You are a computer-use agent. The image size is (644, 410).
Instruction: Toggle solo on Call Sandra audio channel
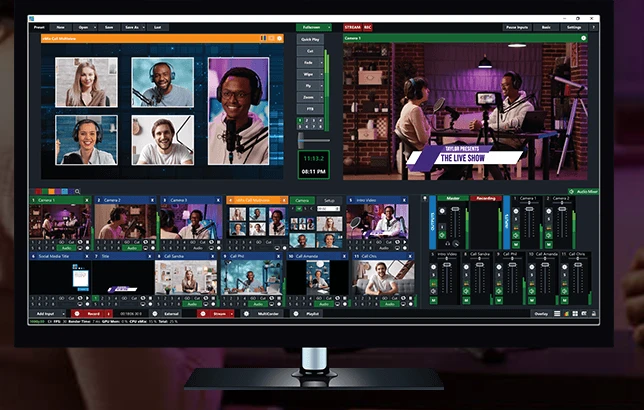(x=466, y=275)
